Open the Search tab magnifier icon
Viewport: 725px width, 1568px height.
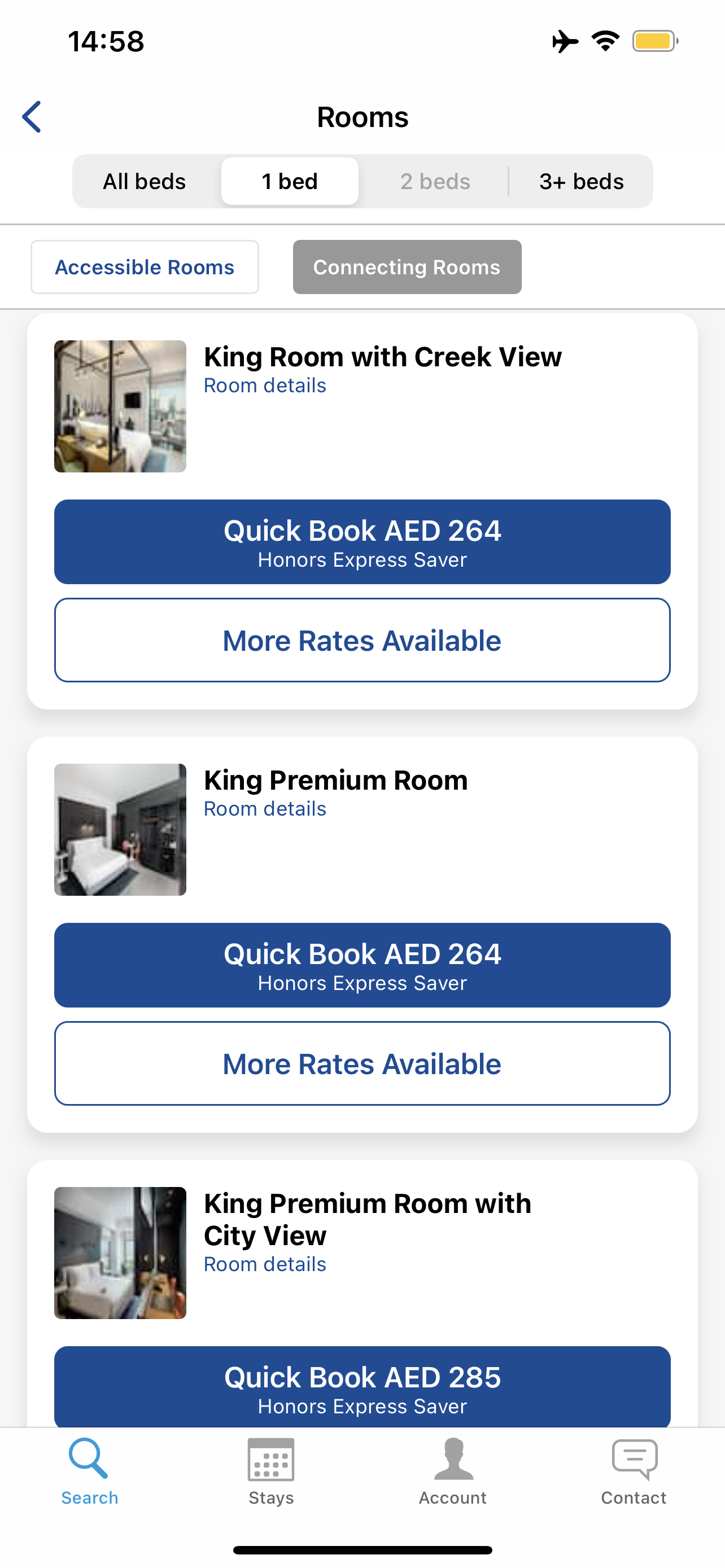pyautogui.click(x=89, y=1458)
